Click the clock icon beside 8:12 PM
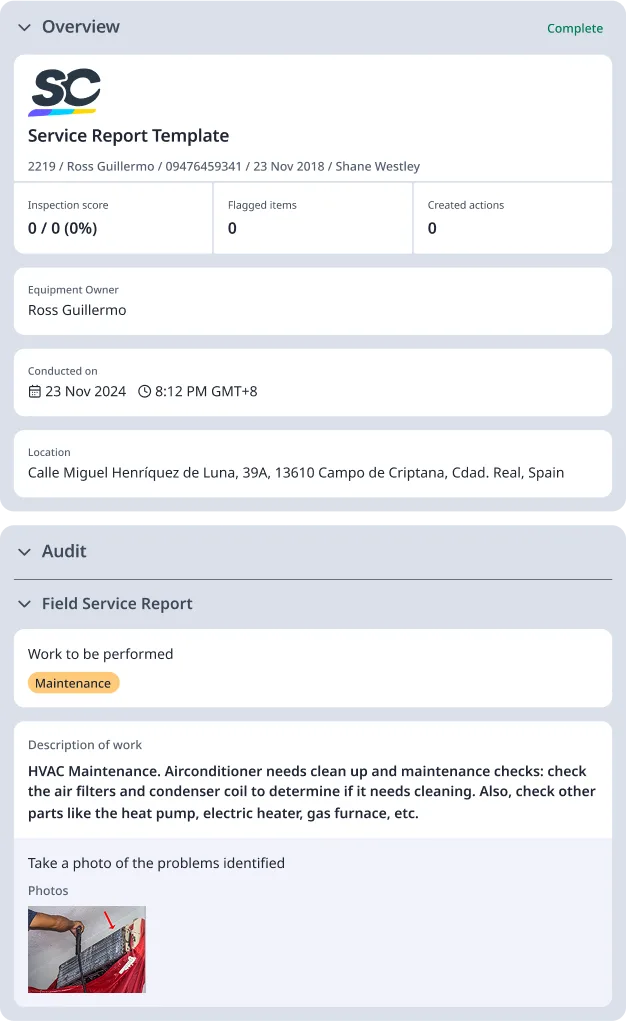626x1021 pixels. tap(144, 392)
